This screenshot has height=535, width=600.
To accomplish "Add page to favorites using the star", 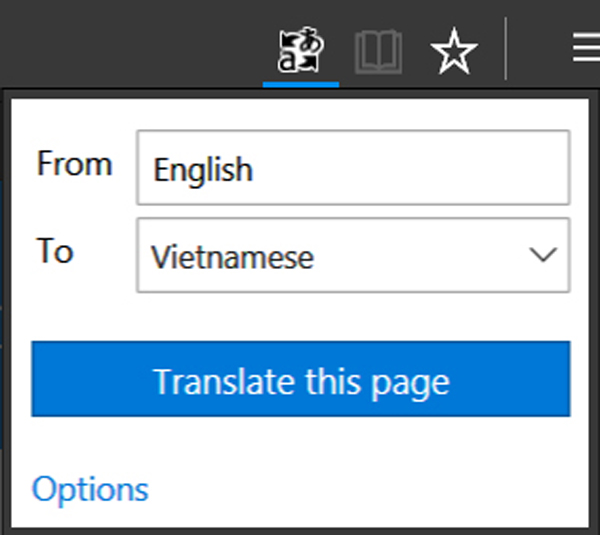I will [x=453, y=52].
